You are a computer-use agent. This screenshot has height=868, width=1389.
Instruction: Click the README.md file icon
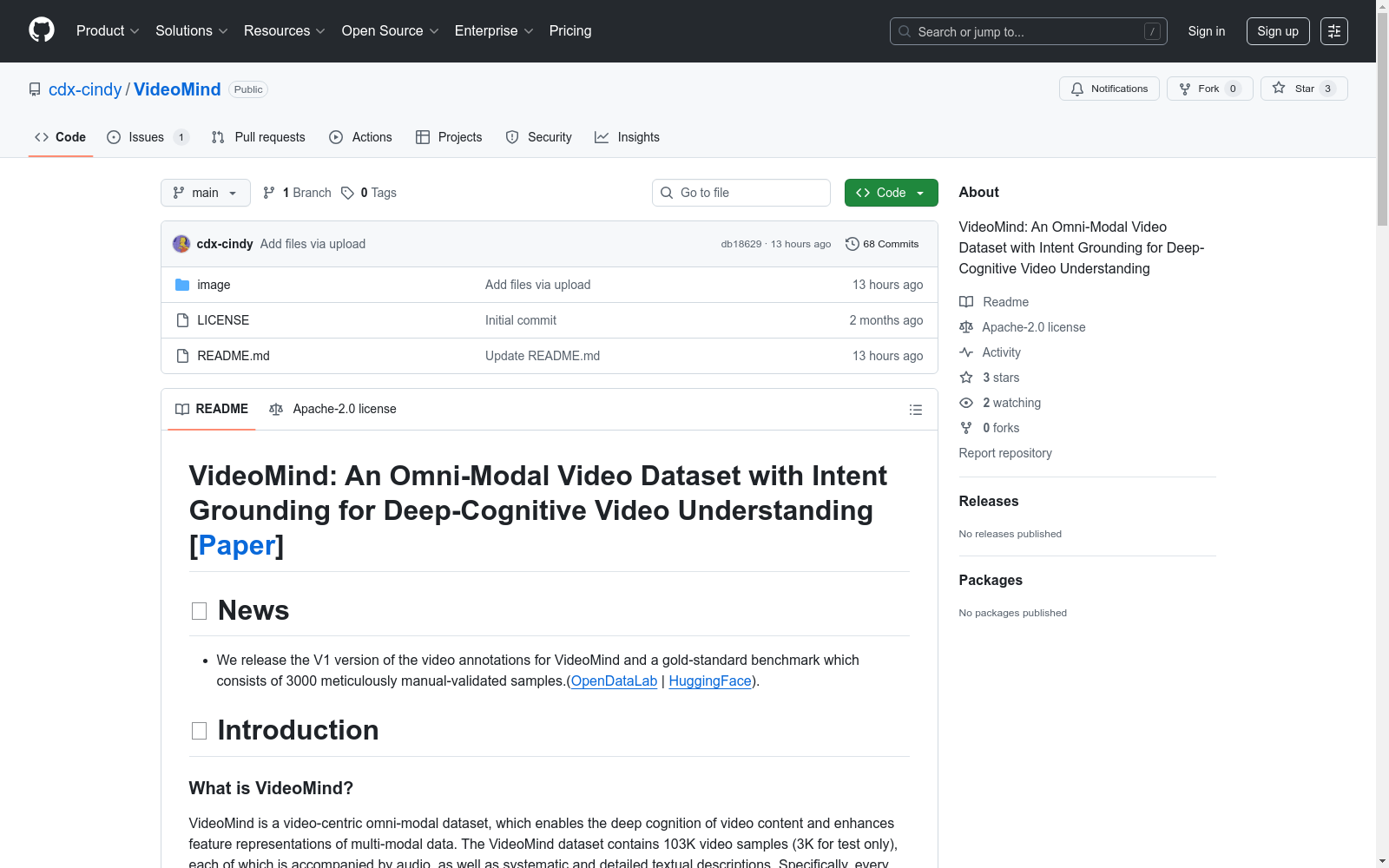[182, 356]
